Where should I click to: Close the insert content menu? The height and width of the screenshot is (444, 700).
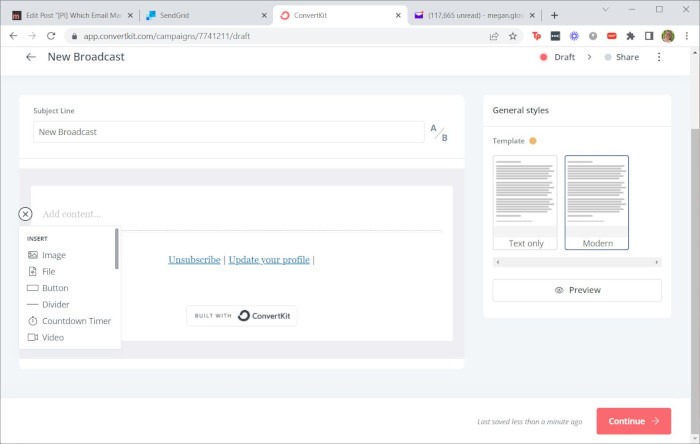(x=25, y=214)
